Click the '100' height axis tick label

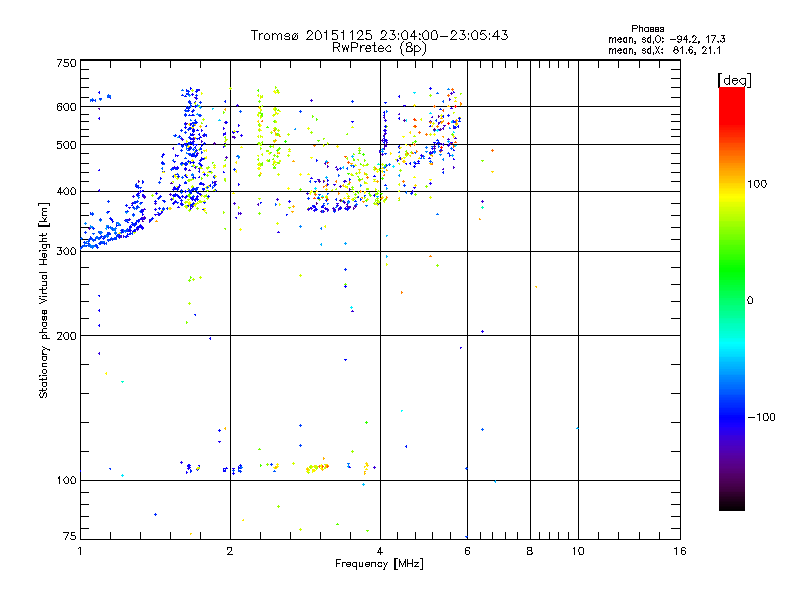point(66,480)
